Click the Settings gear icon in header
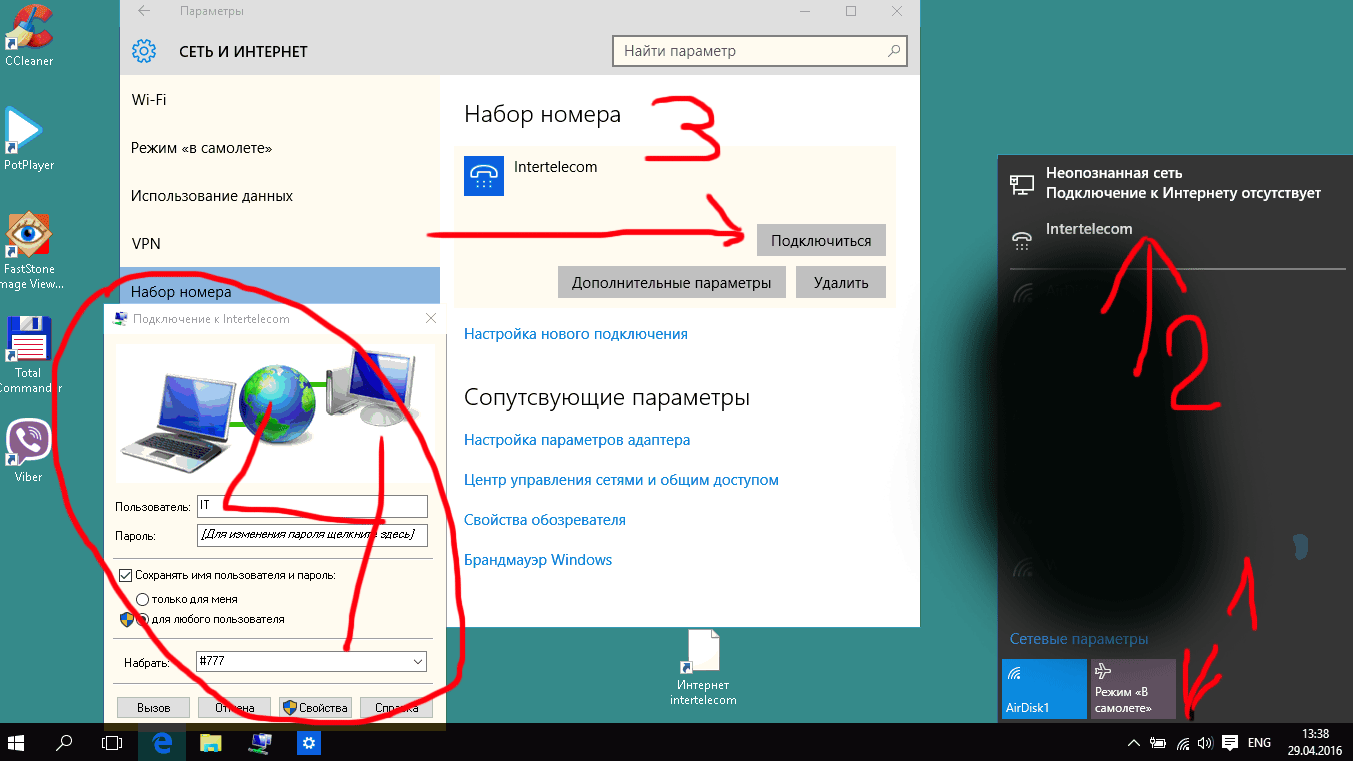Screen dimensions: 1353x761 (x=144, y=51)
